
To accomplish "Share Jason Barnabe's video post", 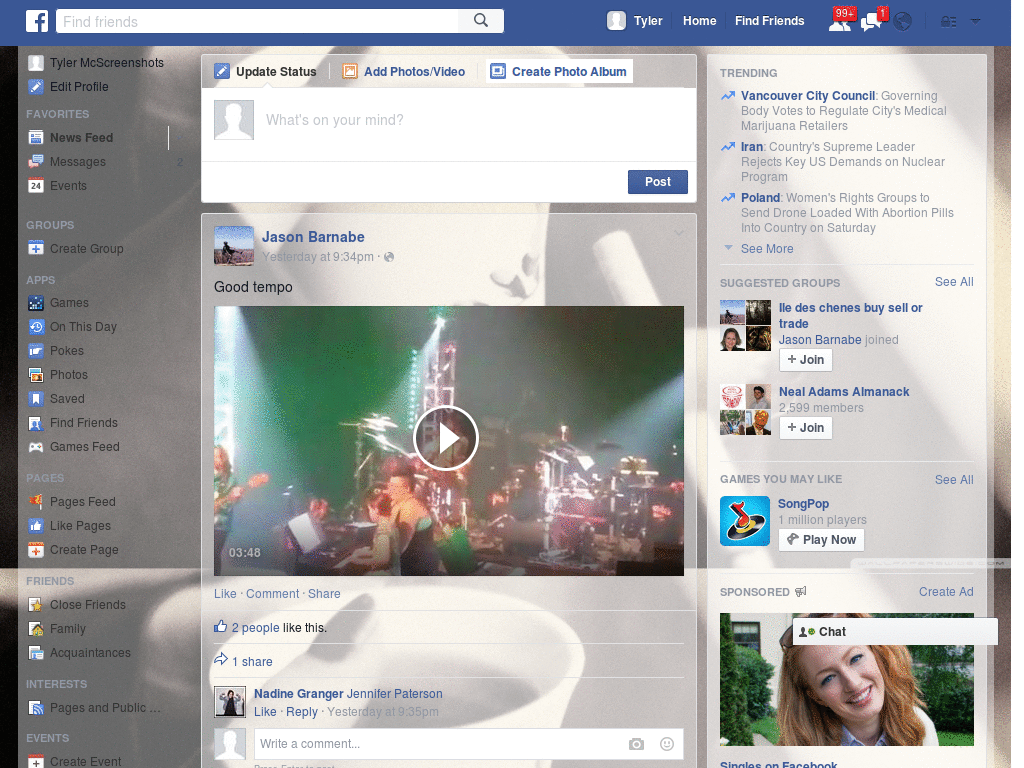I will (324, 594).
